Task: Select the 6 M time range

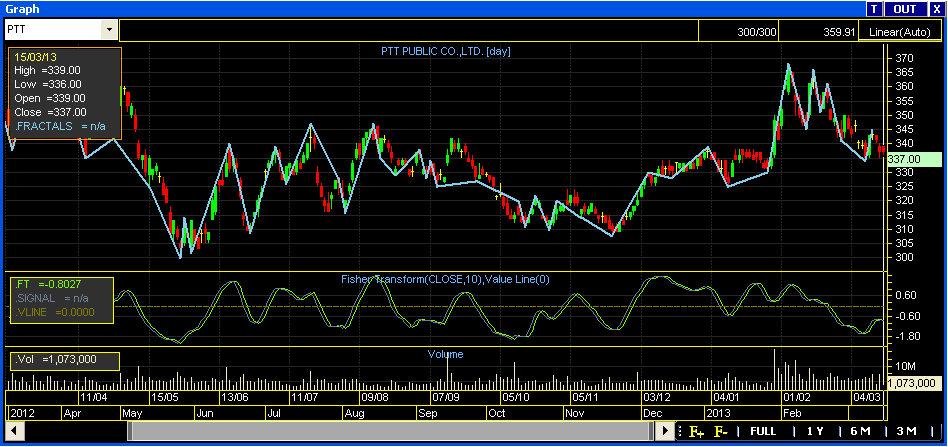Action: click(860, 431)
